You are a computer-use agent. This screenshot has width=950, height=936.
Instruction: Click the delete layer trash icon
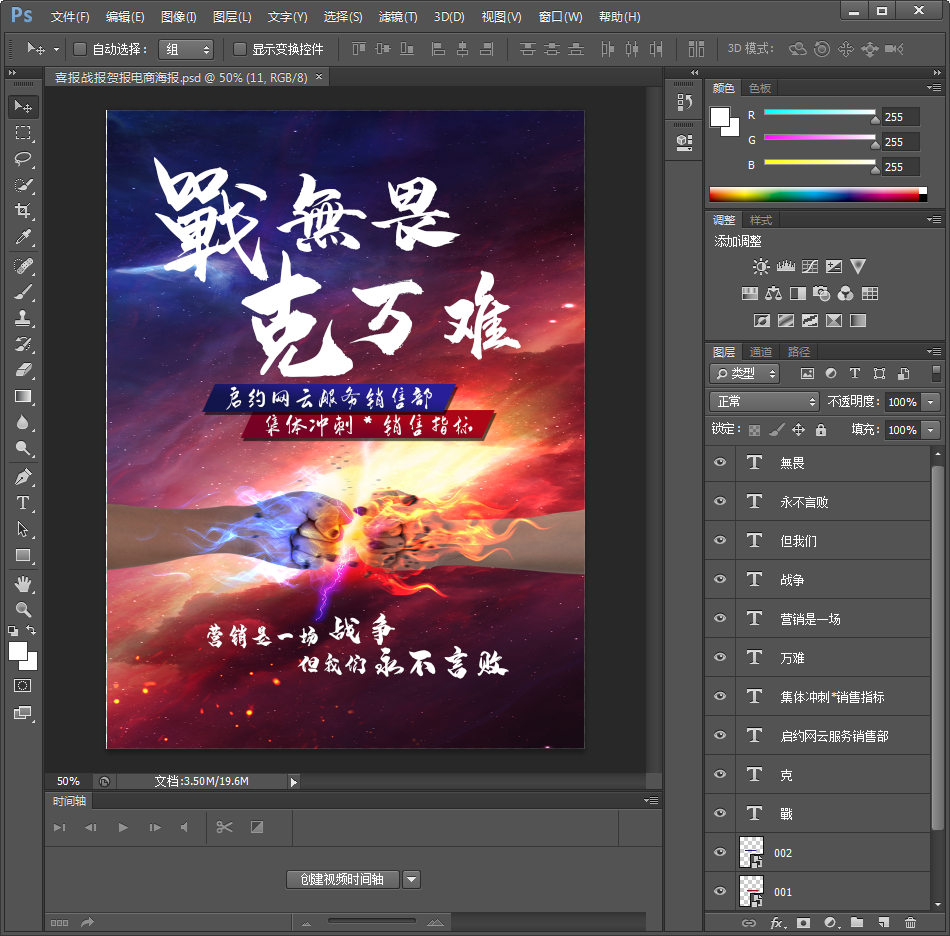point(910,923)
